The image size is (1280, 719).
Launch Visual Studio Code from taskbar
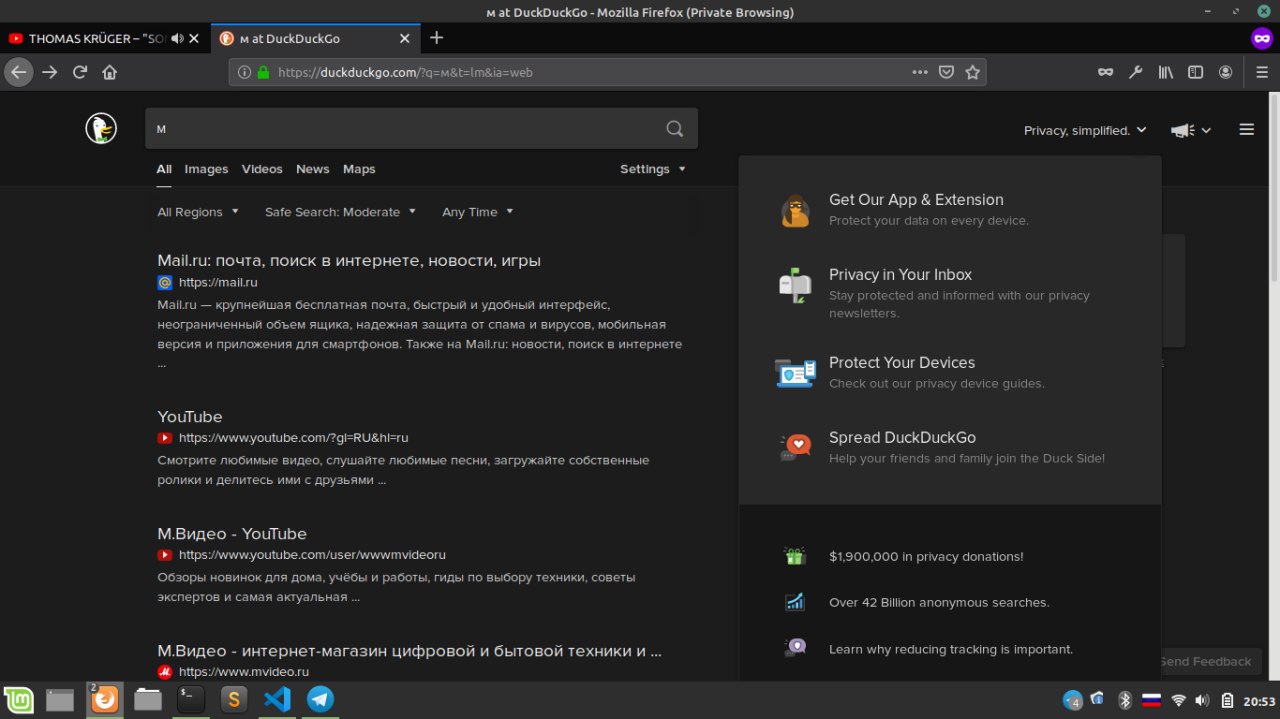277,699
